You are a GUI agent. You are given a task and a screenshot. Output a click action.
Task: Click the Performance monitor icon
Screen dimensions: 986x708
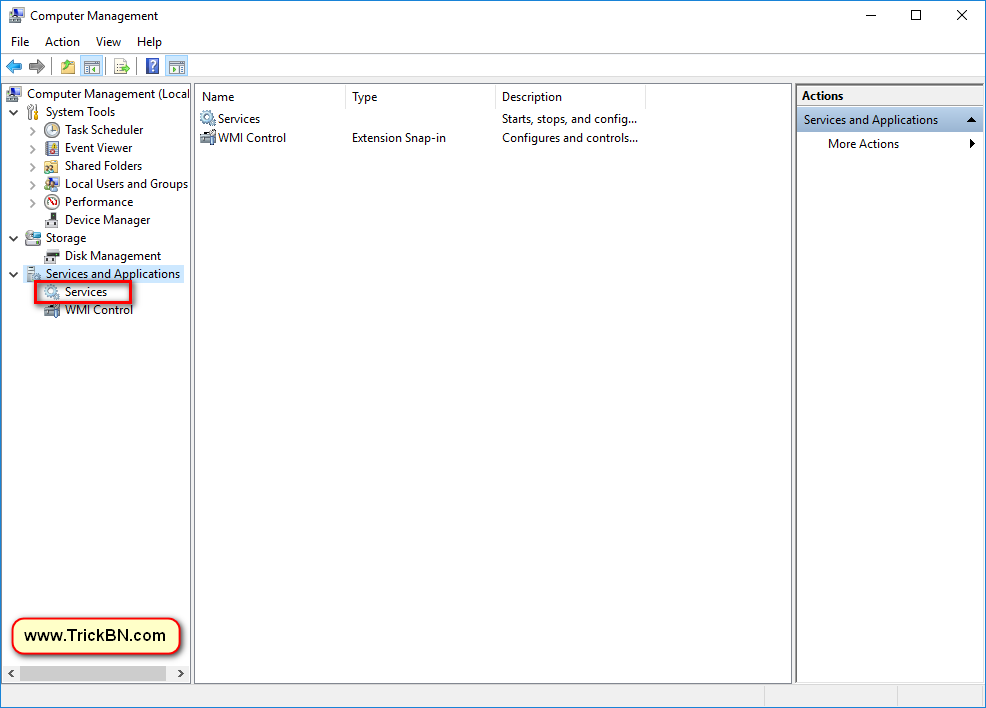tap(52, 202)
